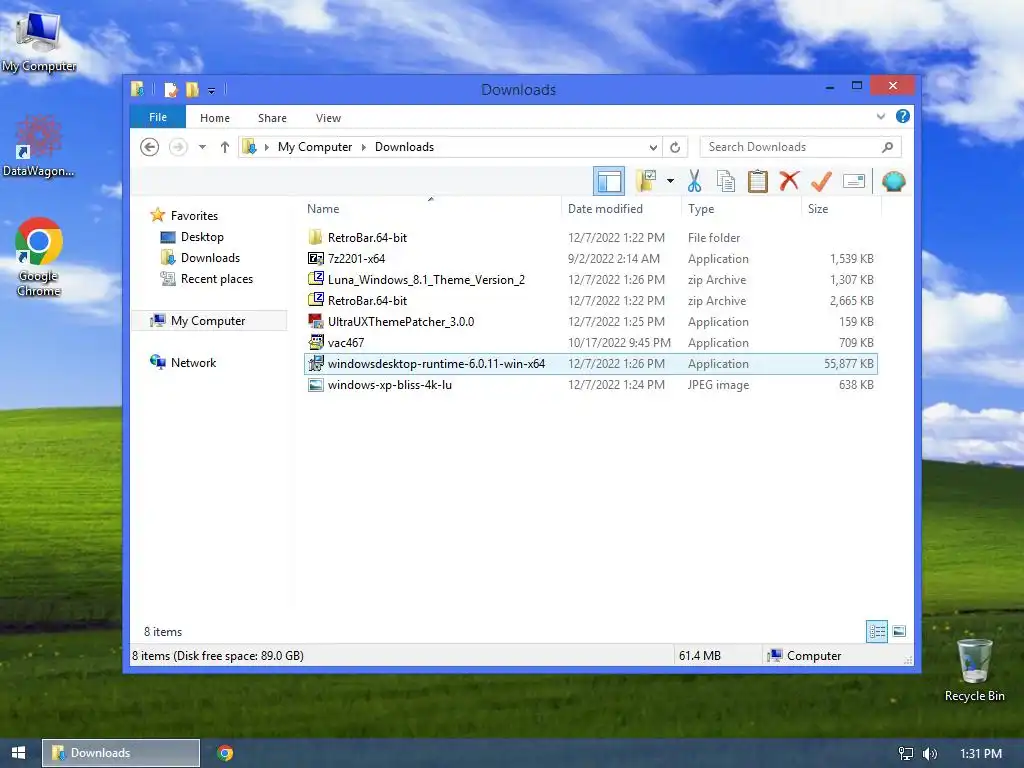
Task: Click the orange checkmark Properties icon
Action: (x=821, y=181)
